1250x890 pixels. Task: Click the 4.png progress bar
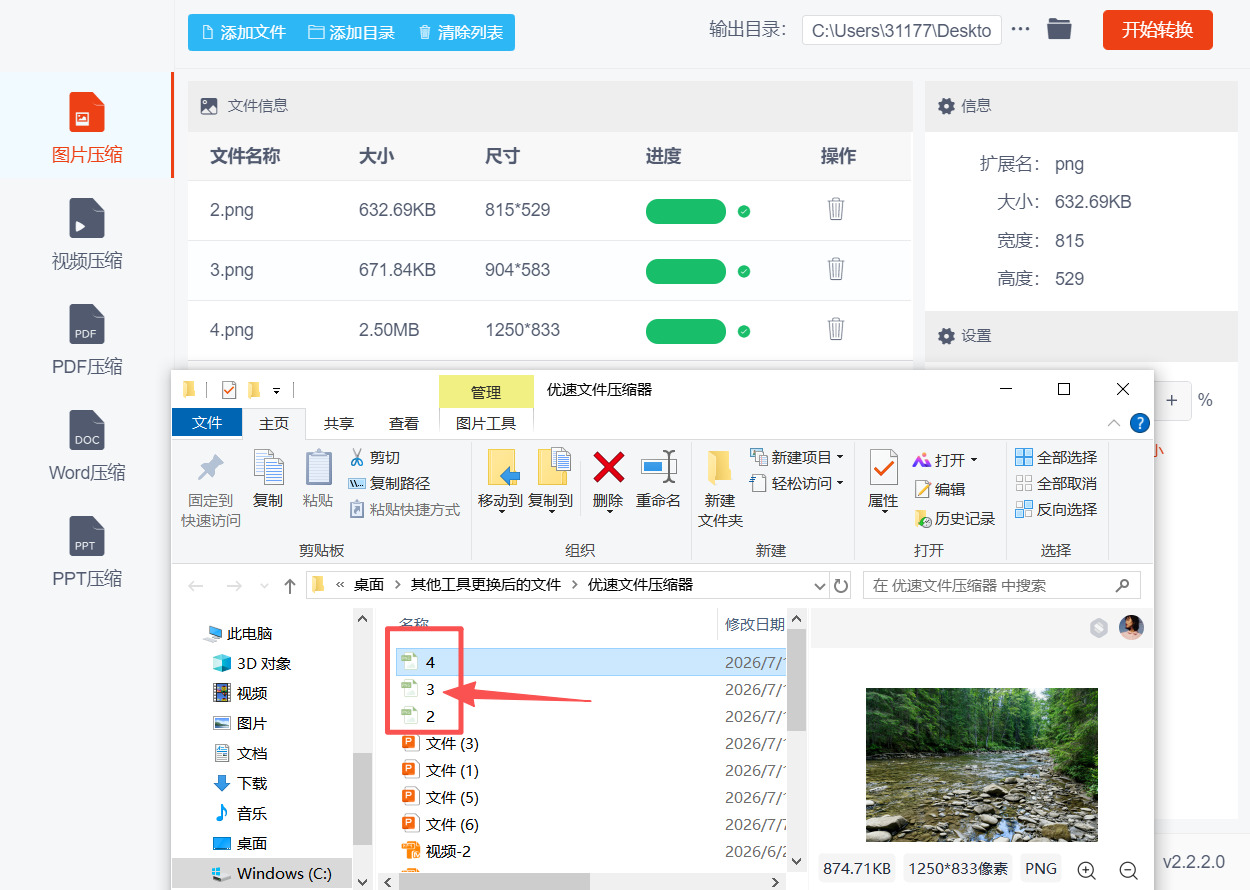click(686, 331)
